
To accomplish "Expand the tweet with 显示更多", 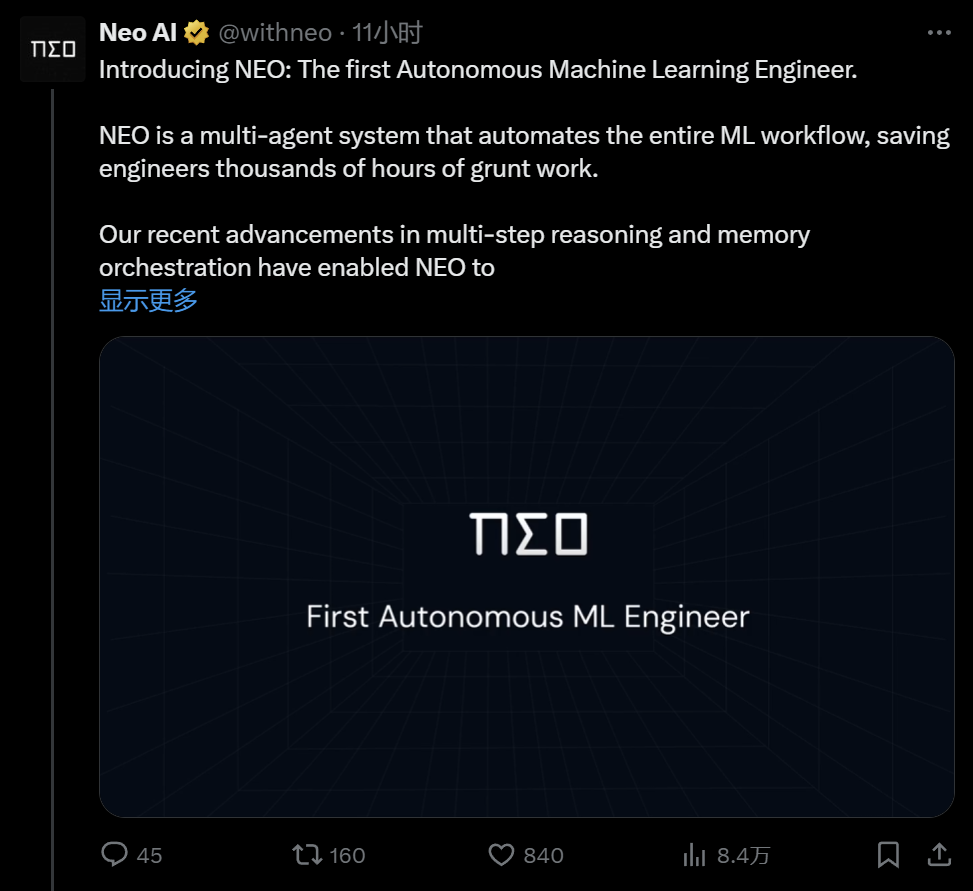I will tap(146, 300).
